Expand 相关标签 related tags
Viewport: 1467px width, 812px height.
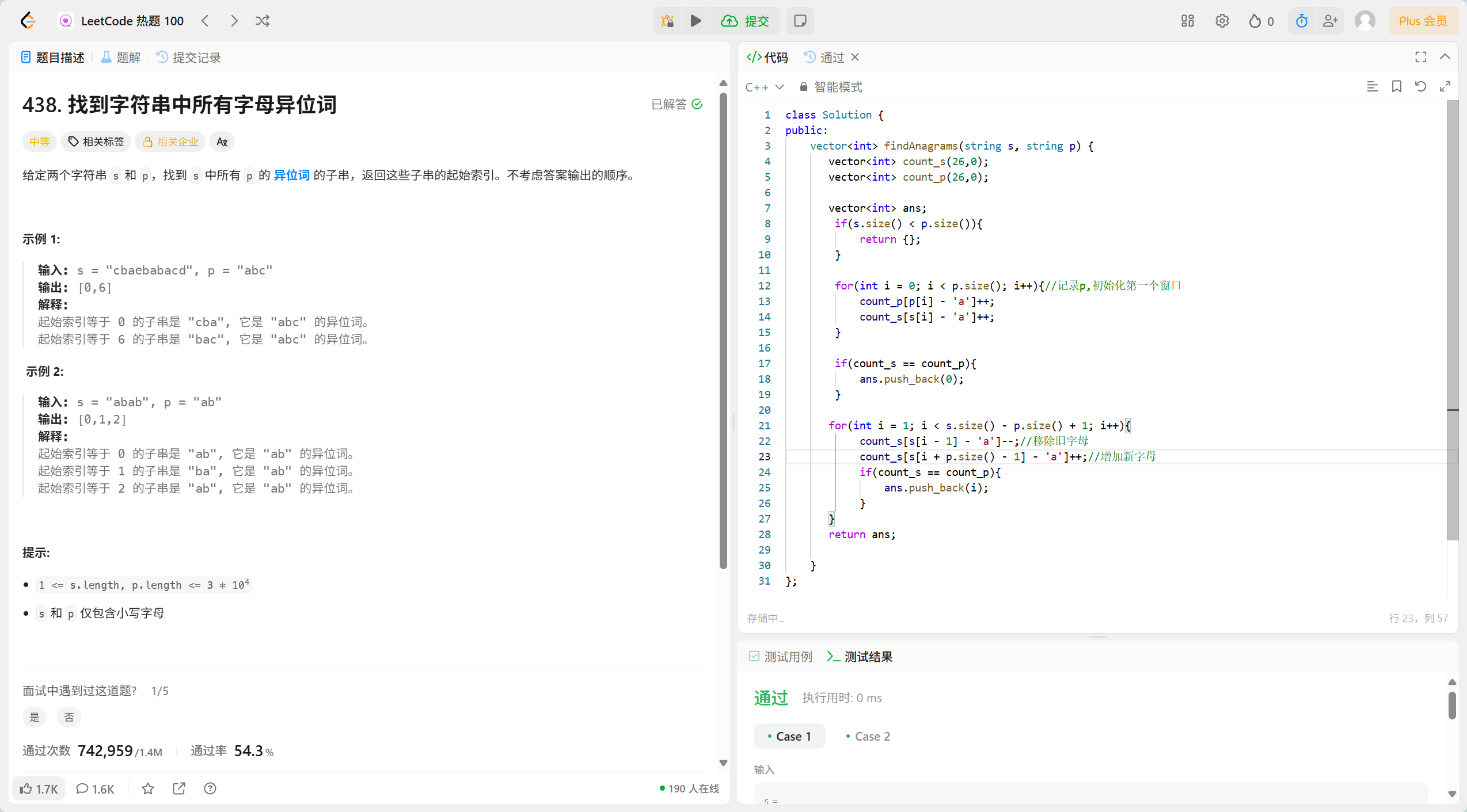point(96,142)
